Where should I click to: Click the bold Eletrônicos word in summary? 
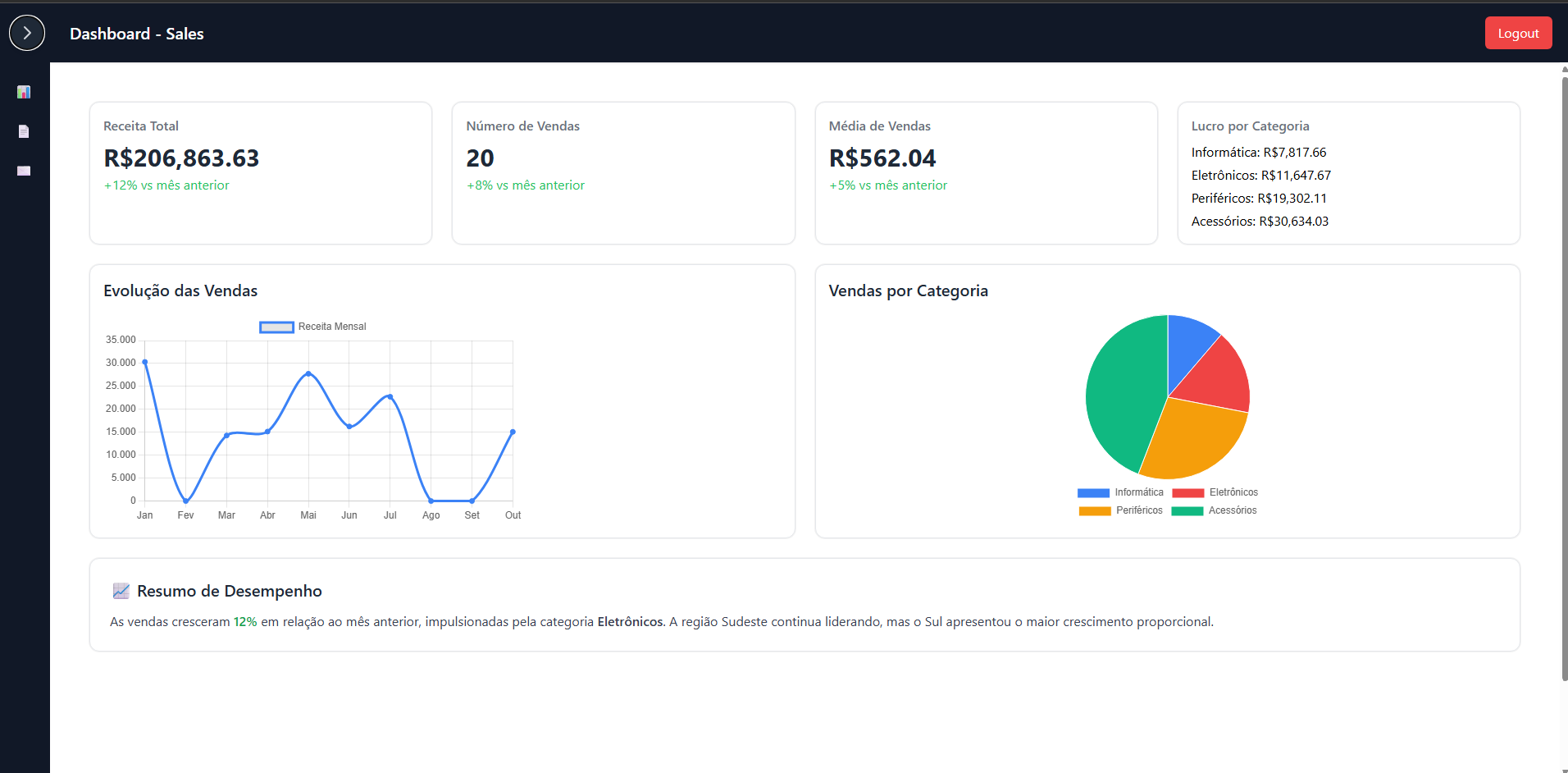tap(631, 622)
